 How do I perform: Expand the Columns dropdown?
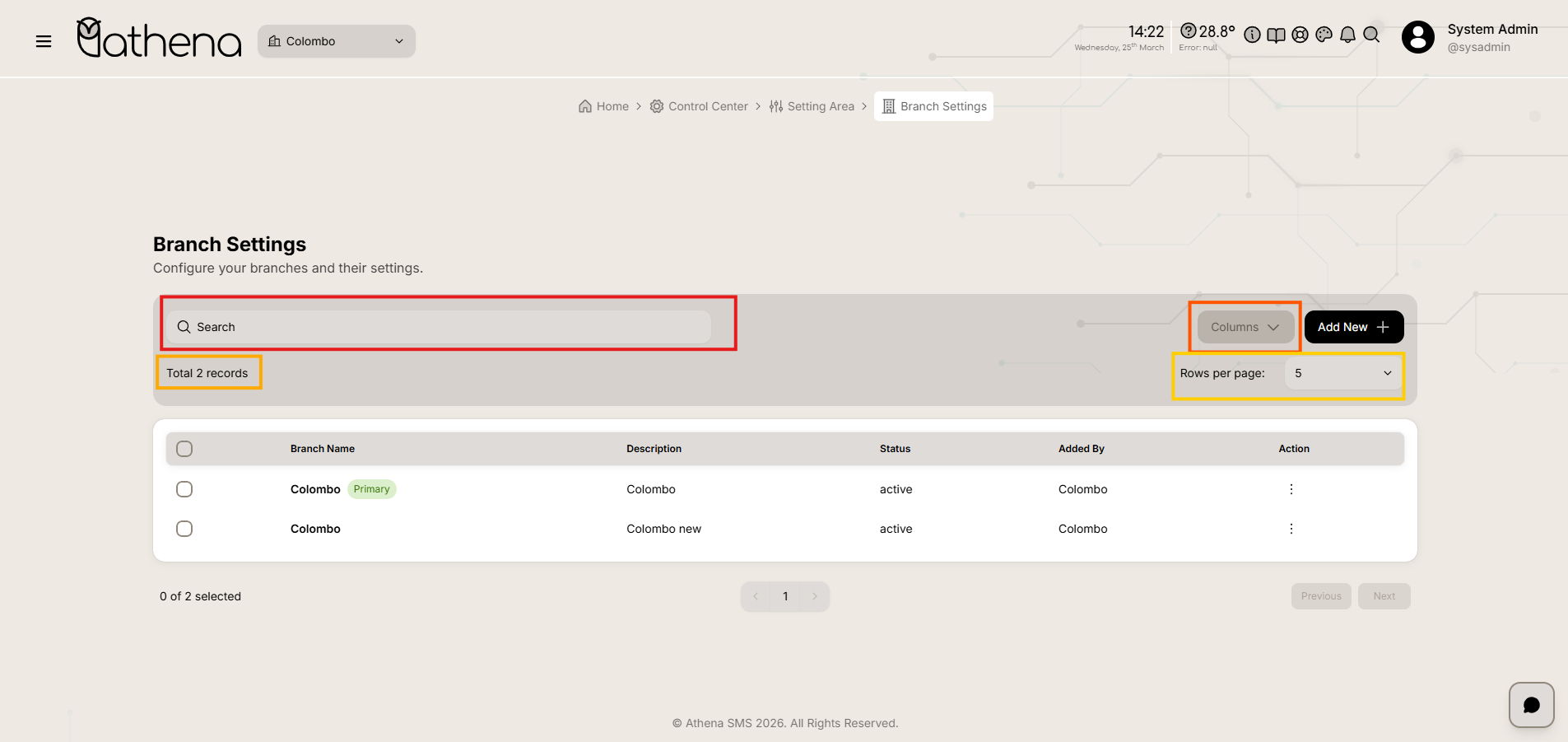pyautogui.click(x=1245, y=327)
